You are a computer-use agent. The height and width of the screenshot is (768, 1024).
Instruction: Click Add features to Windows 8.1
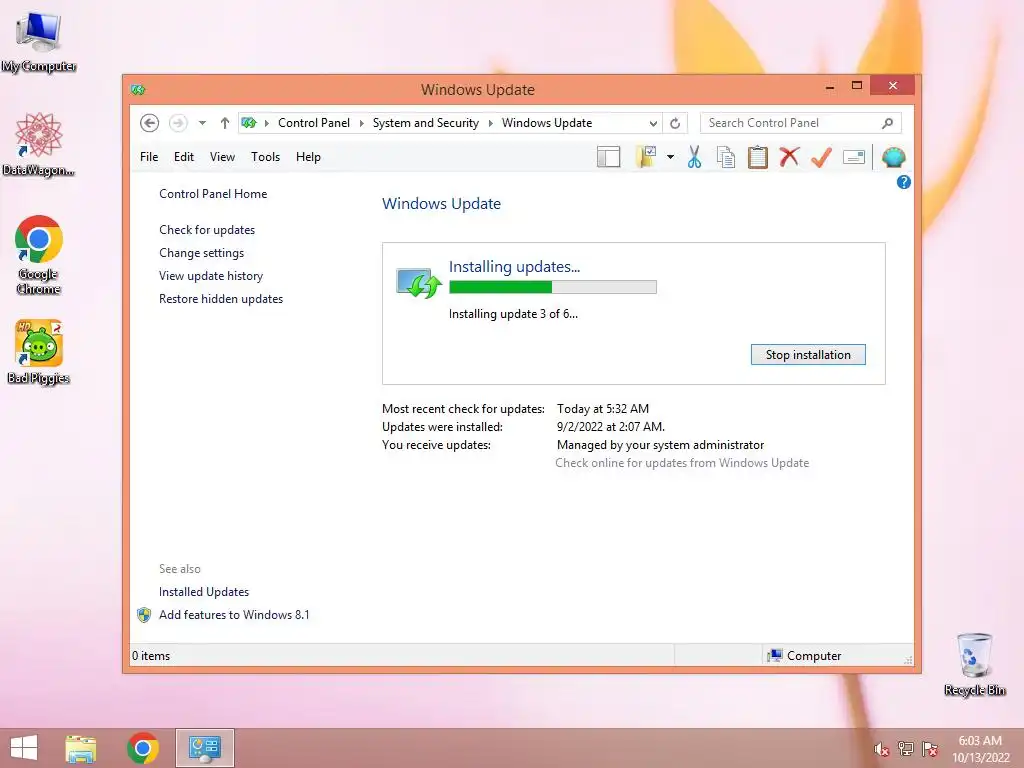[234, 615]
